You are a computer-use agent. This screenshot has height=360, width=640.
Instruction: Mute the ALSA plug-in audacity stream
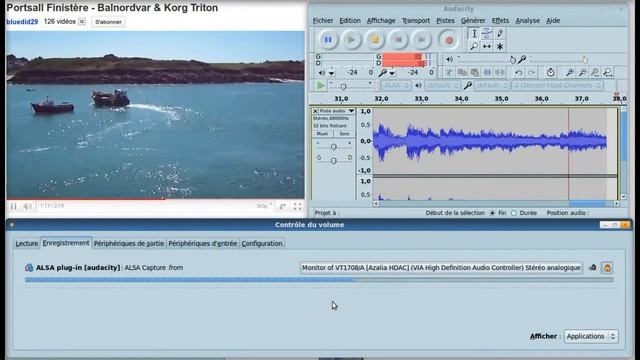tap(593, 268)
